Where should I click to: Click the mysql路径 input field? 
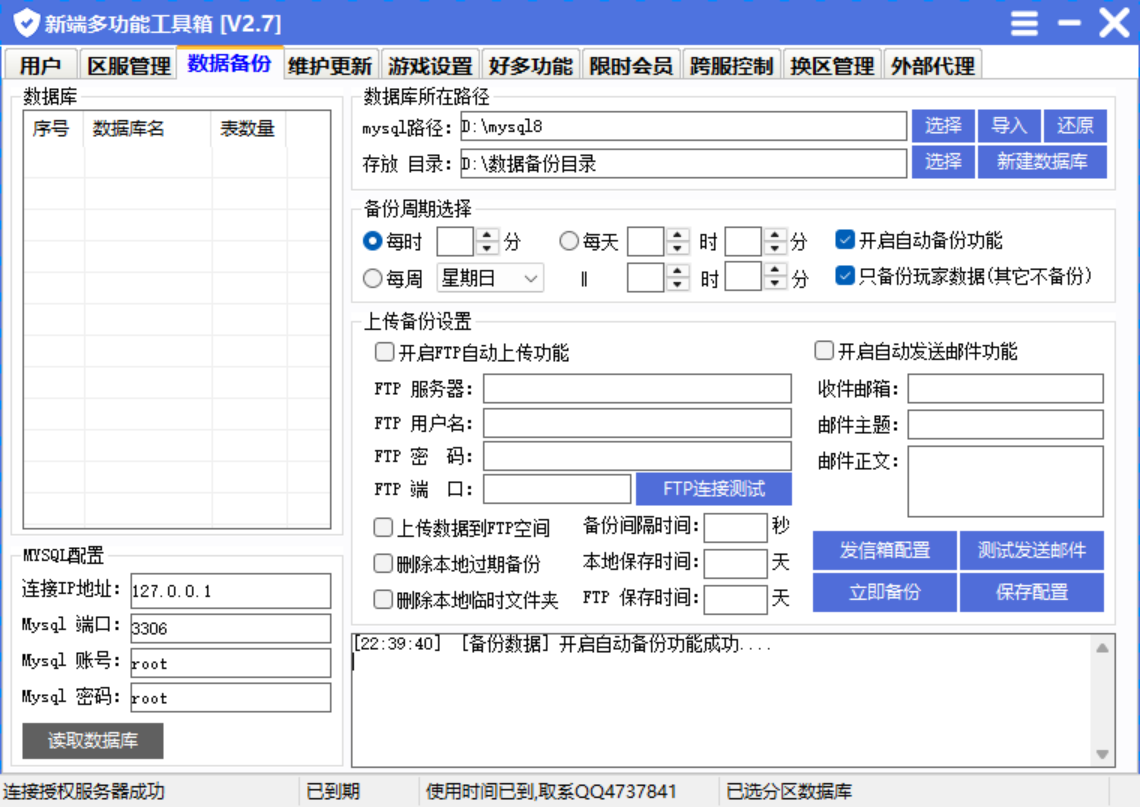coord(683,127)
